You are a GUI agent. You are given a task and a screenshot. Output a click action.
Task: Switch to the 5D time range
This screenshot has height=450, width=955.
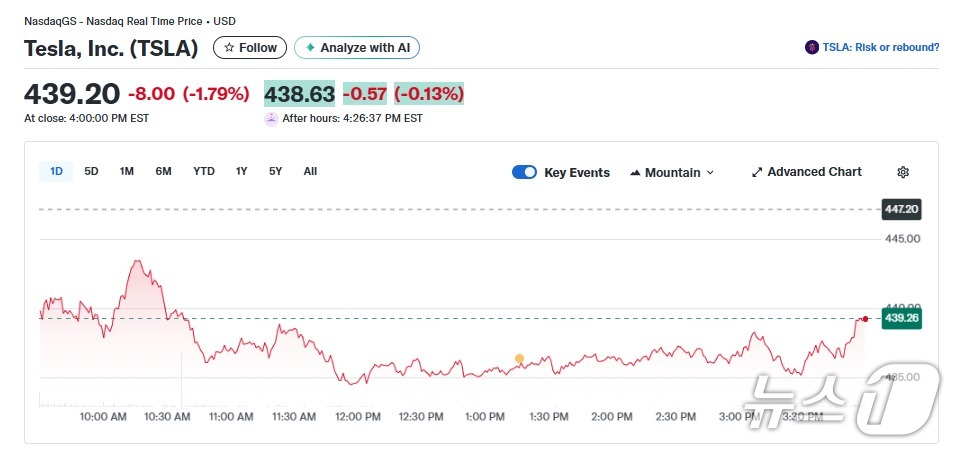[91, 171]
